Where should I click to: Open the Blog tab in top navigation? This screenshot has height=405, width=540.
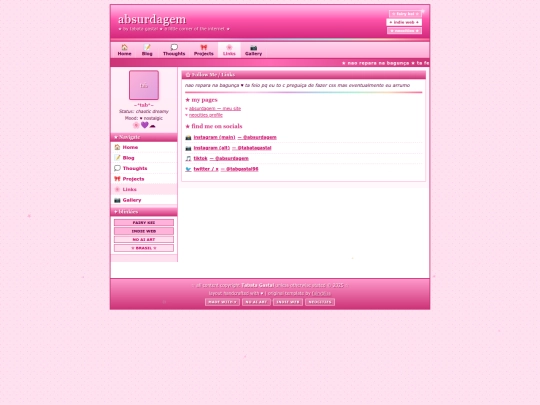tap(147, 50)
